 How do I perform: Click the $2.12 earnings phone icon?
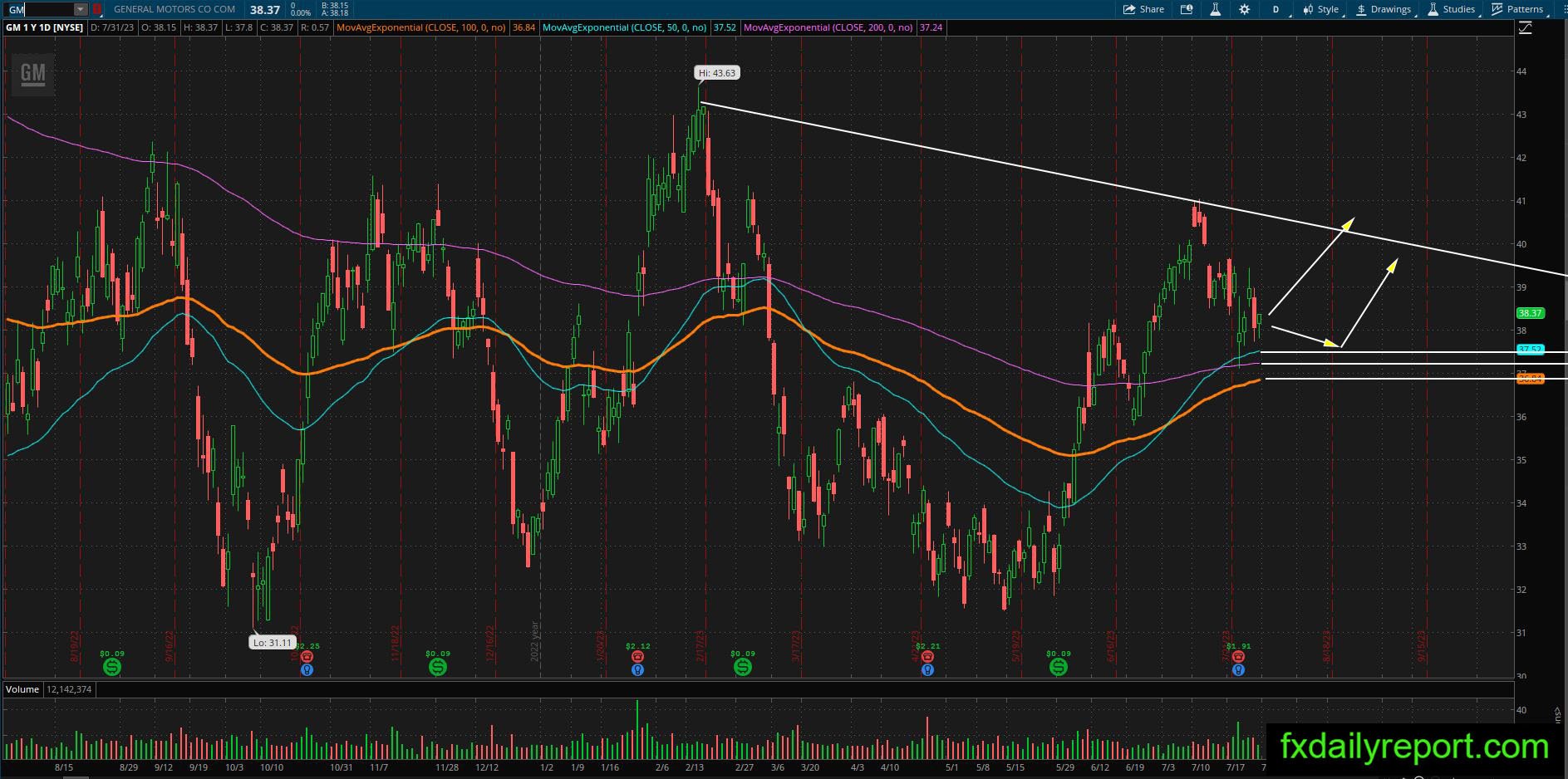point(637,657)
